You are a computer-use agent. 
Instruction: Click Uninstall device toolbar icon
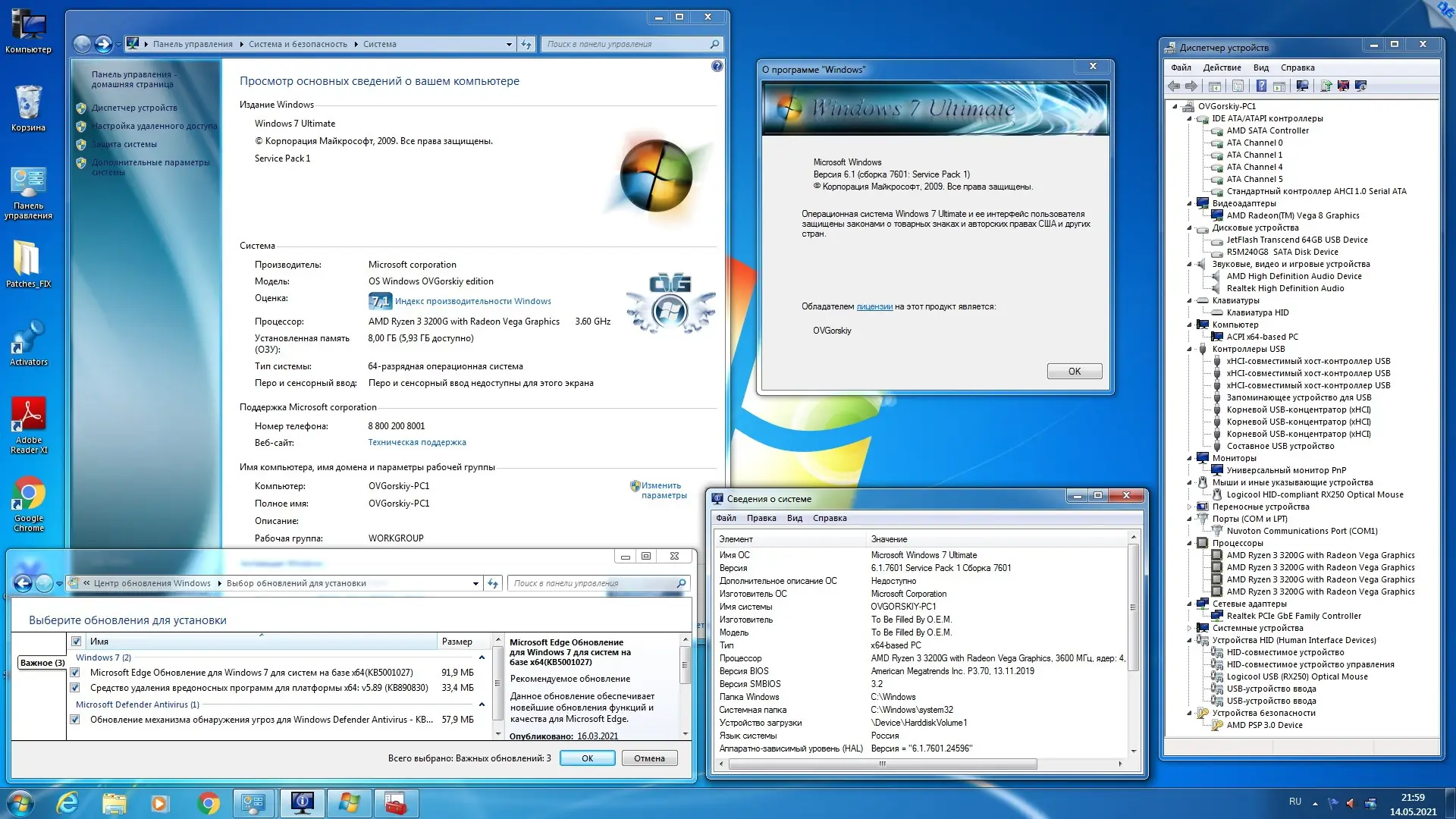coord(1343,86)
